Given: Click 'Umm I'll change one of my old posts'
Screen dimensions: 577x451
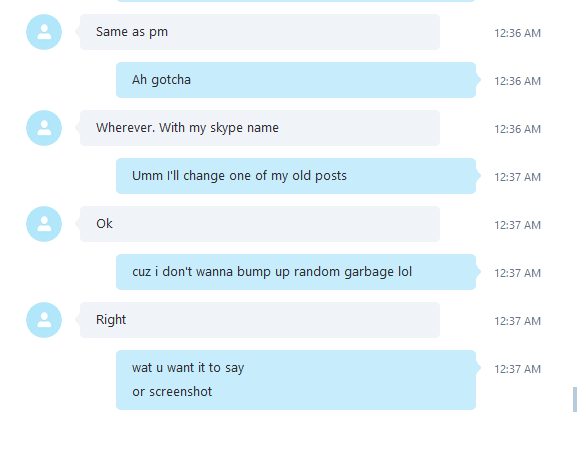Looking at the screenshot, I should pos(296,176).
